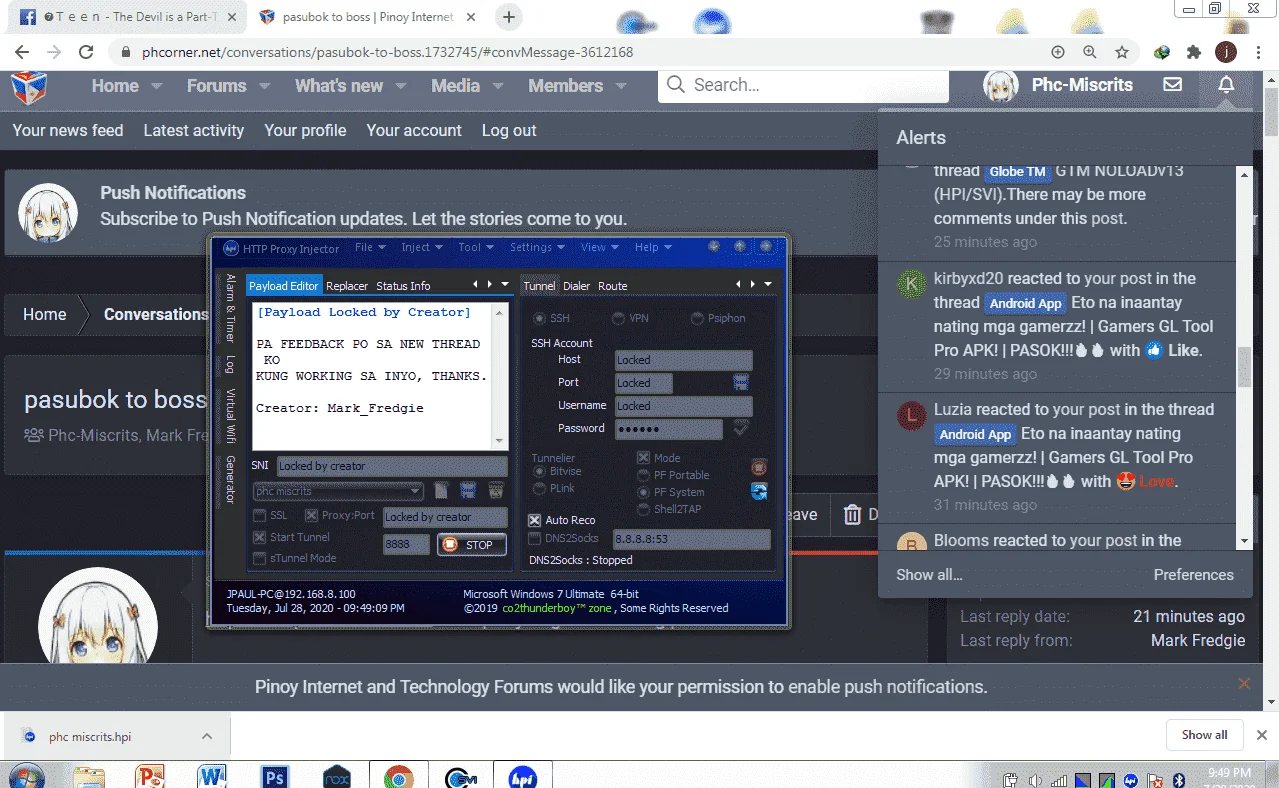Viewport: 1279px width, 788px height.
Task: Click the blue refresh icon beside PF System
Action: 759,490
